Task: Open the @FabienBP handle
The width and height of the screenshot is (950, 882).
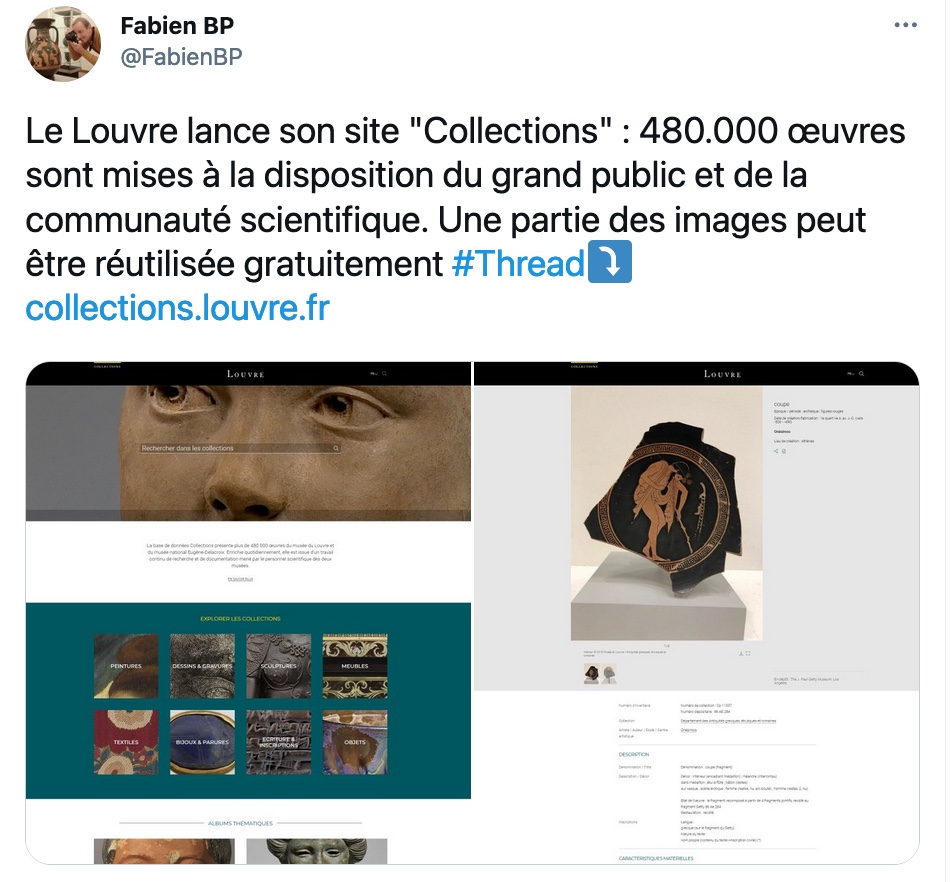Action: pos(181,56)
